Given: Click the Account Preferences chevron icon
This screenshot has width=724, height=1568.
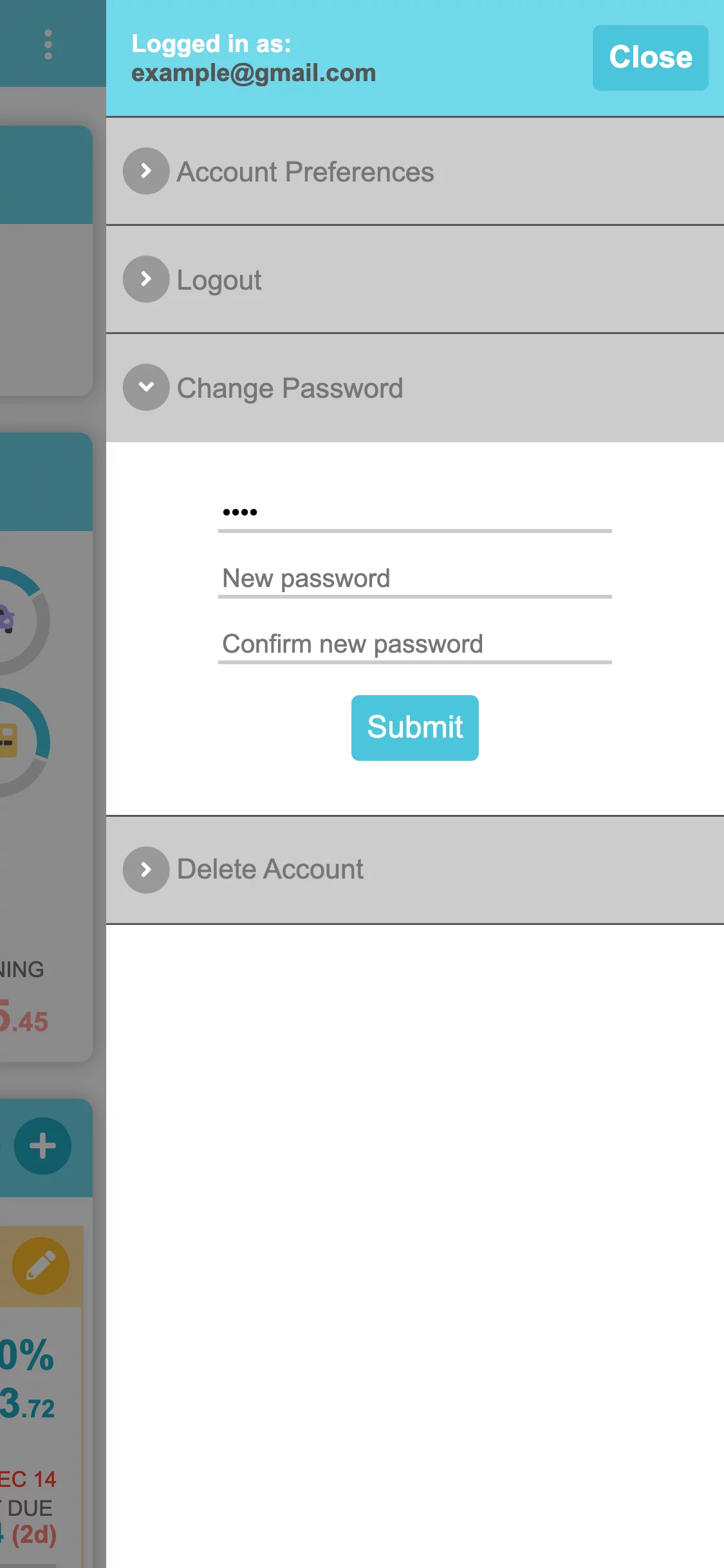Looking at the screenshot, I should pos(146,171).
